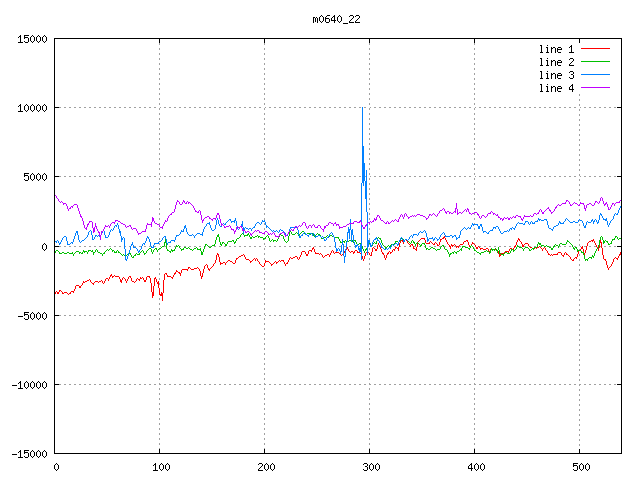Click the -15000 y-axis tick label
Image resolution: width=640 pixels, height=480 pixels.
(x=28, y=453)
